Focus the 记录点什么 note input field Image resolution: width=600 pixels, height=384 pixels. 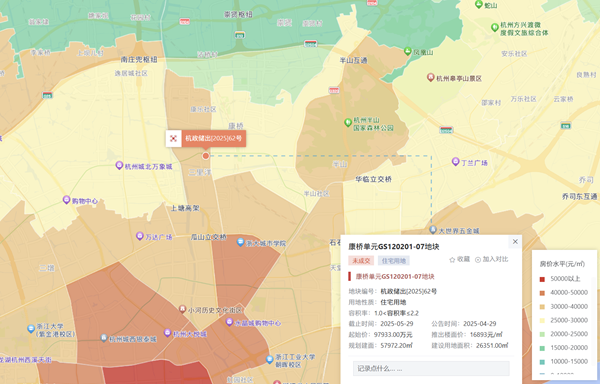pos(431,369)
